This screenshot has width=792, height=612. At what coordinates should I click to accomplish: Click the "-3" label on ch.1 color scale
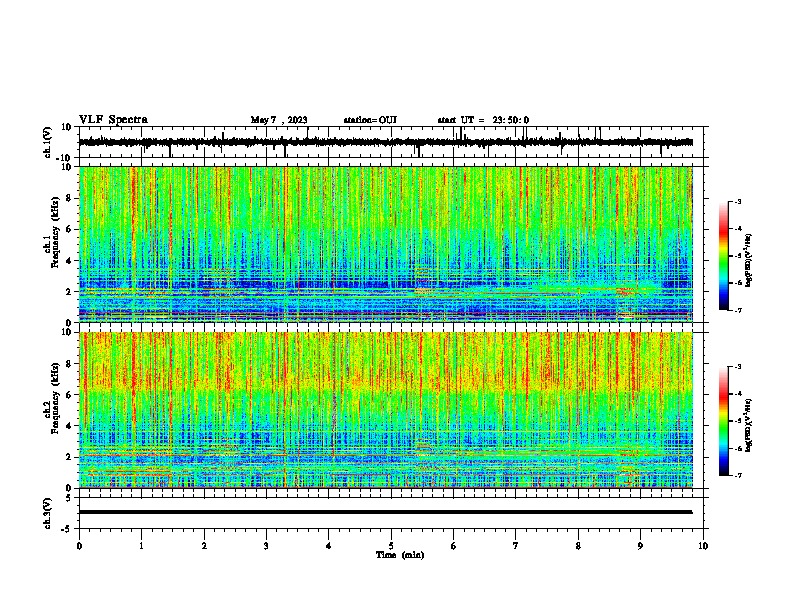tap(738, 202)
